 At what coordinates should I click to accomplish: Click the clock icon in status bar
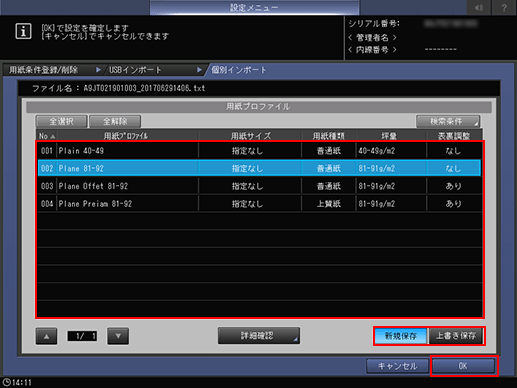(x=7, y=382)
